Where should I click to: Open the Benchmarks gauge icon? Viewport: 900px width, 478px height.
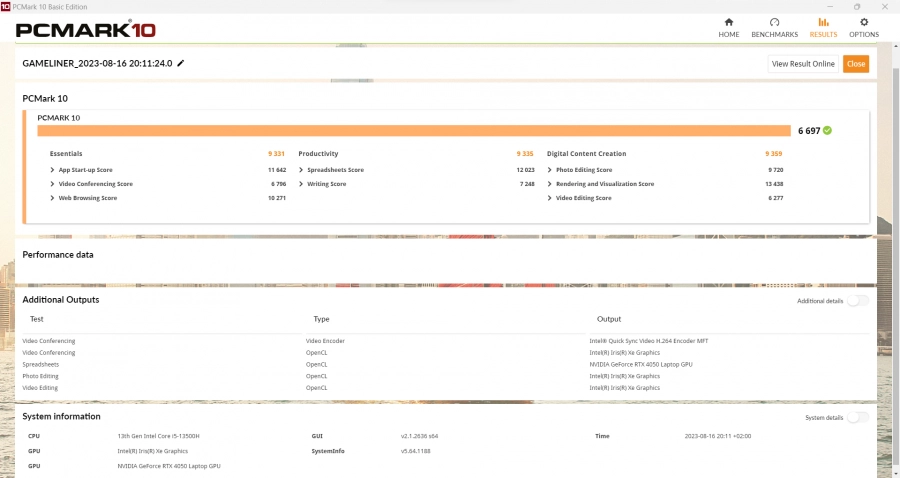pyautogui.click(x=774, y=22)
